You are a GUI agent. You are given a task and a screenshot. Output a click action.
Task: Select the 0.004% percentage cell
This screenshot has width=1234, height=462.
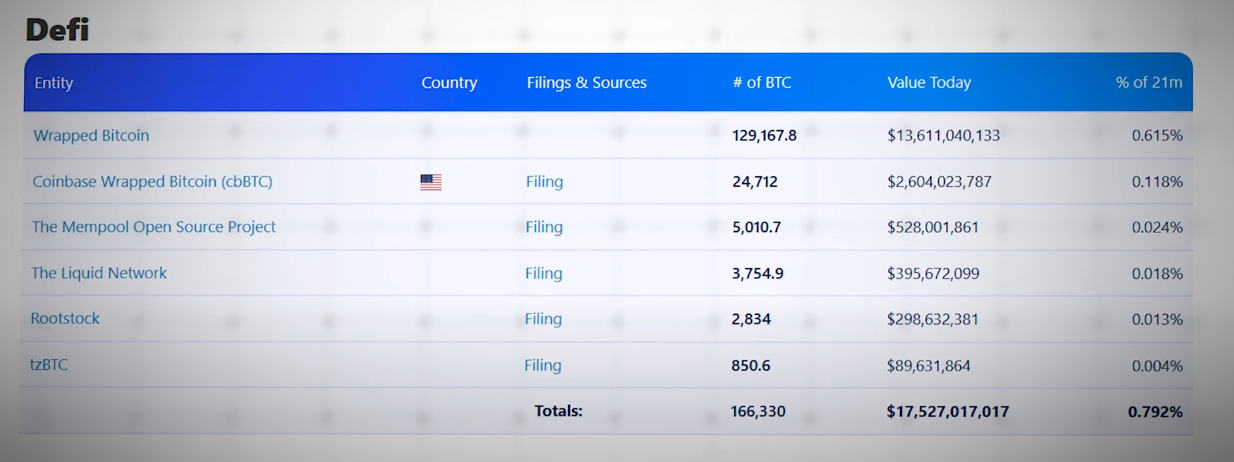1158,365
